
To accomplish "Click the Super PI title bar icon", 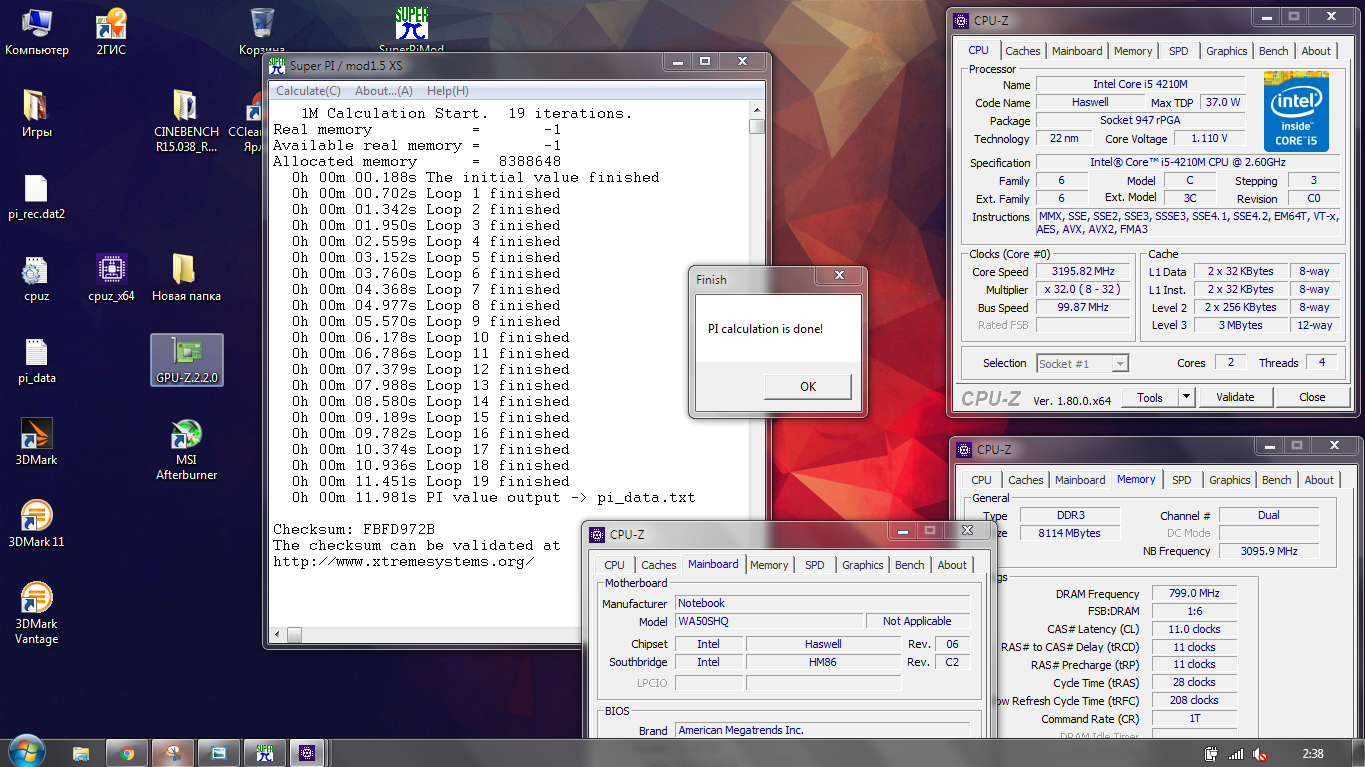I will pos(278,65).
